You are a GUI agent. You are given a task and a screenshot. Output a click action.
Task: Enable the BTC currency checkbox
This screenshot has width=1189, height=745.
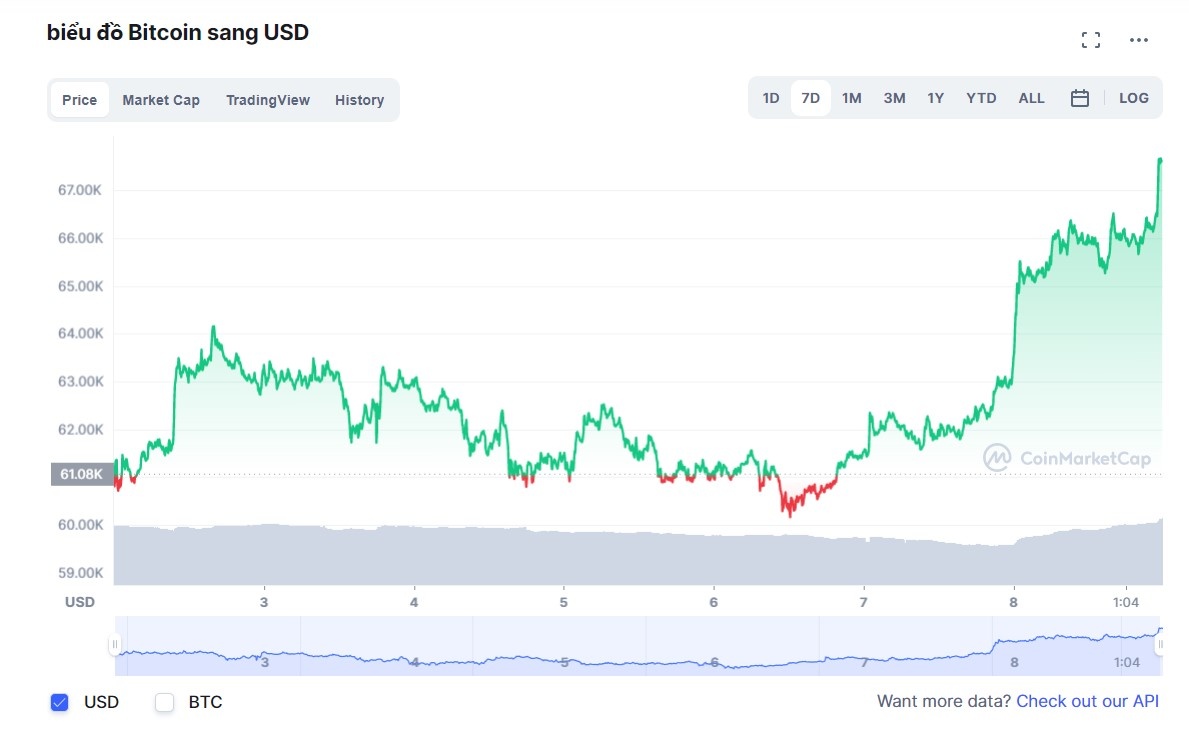[x=163, y=702]
